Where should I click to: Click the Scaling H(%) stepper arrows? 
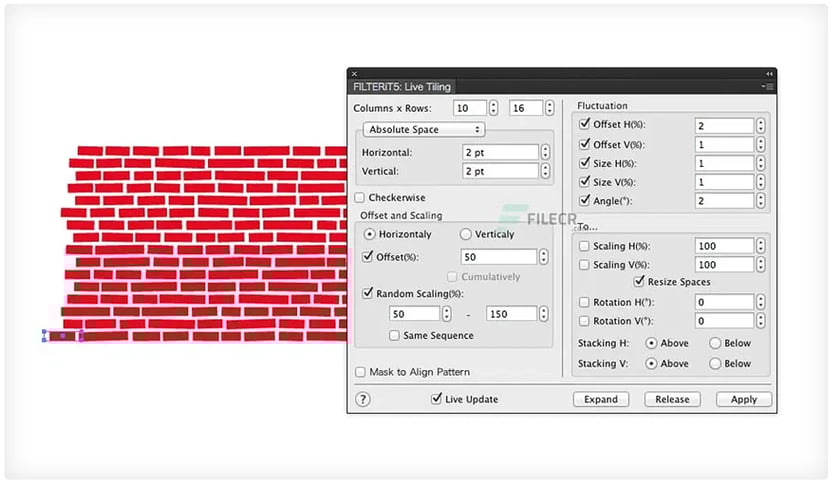click(x=760, y=246)
